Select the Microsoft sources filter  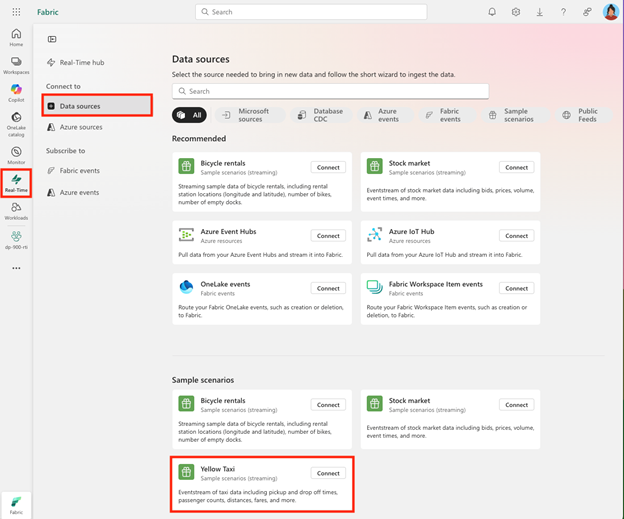[x=245, y=115]
